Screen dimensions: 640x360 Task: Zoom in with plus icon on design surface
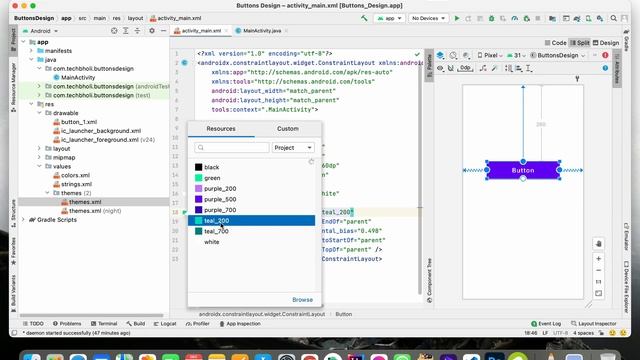(598, 259)
